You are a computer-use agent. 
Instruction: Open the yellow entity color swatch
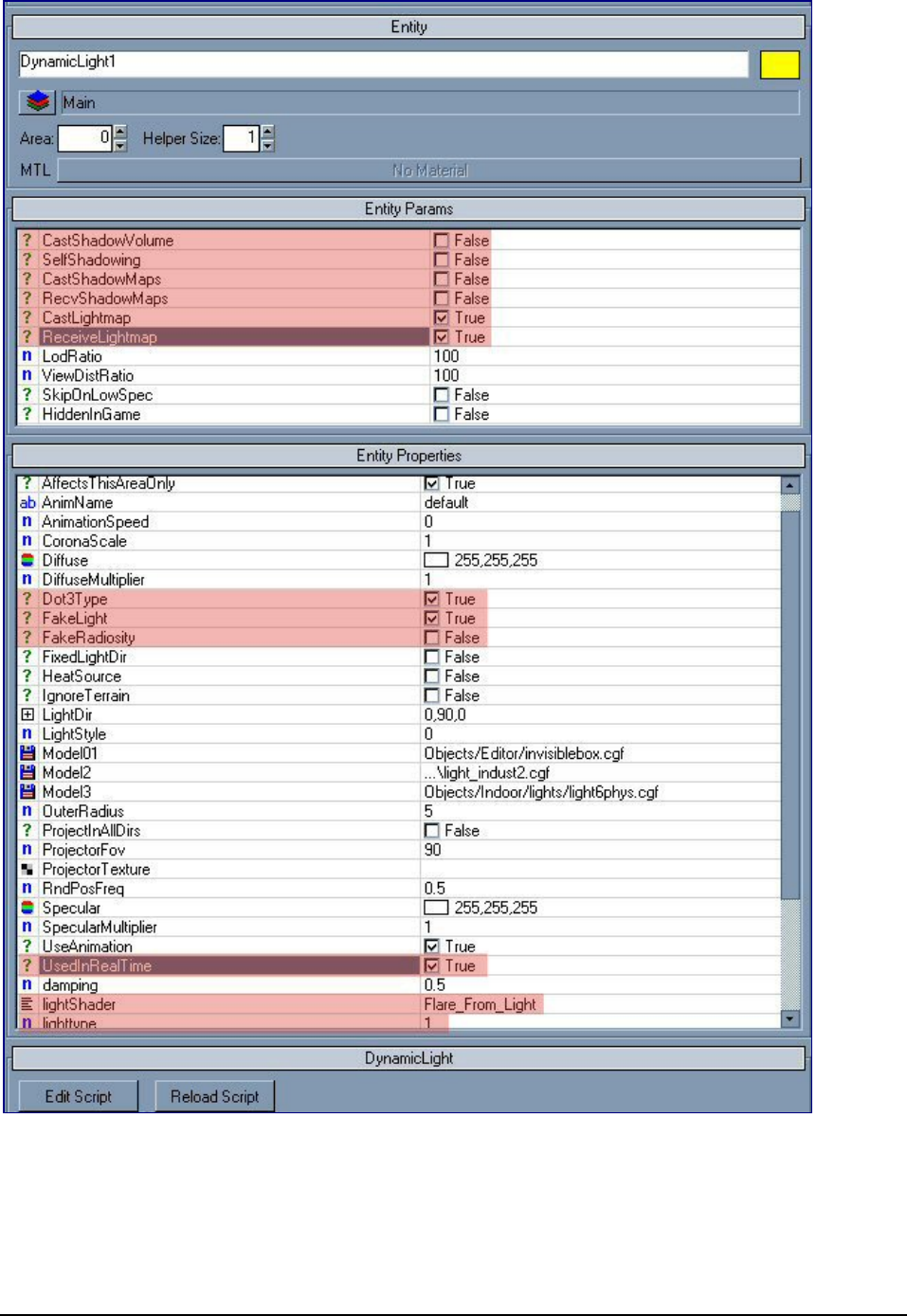coord(780,64)
